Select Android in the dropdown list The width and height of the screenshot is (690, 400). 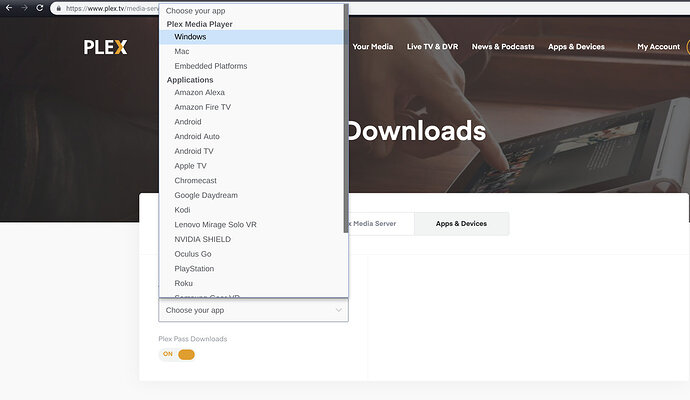(251, 122)
